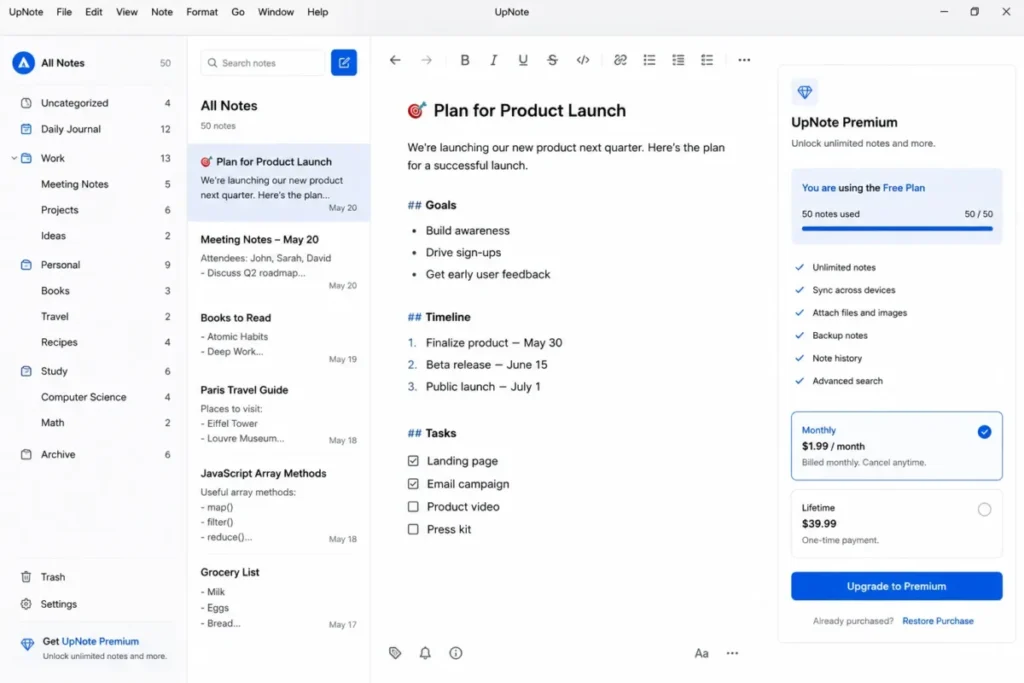
Task: Open the JavaScript Array Methods note
Action: [279, 505]
